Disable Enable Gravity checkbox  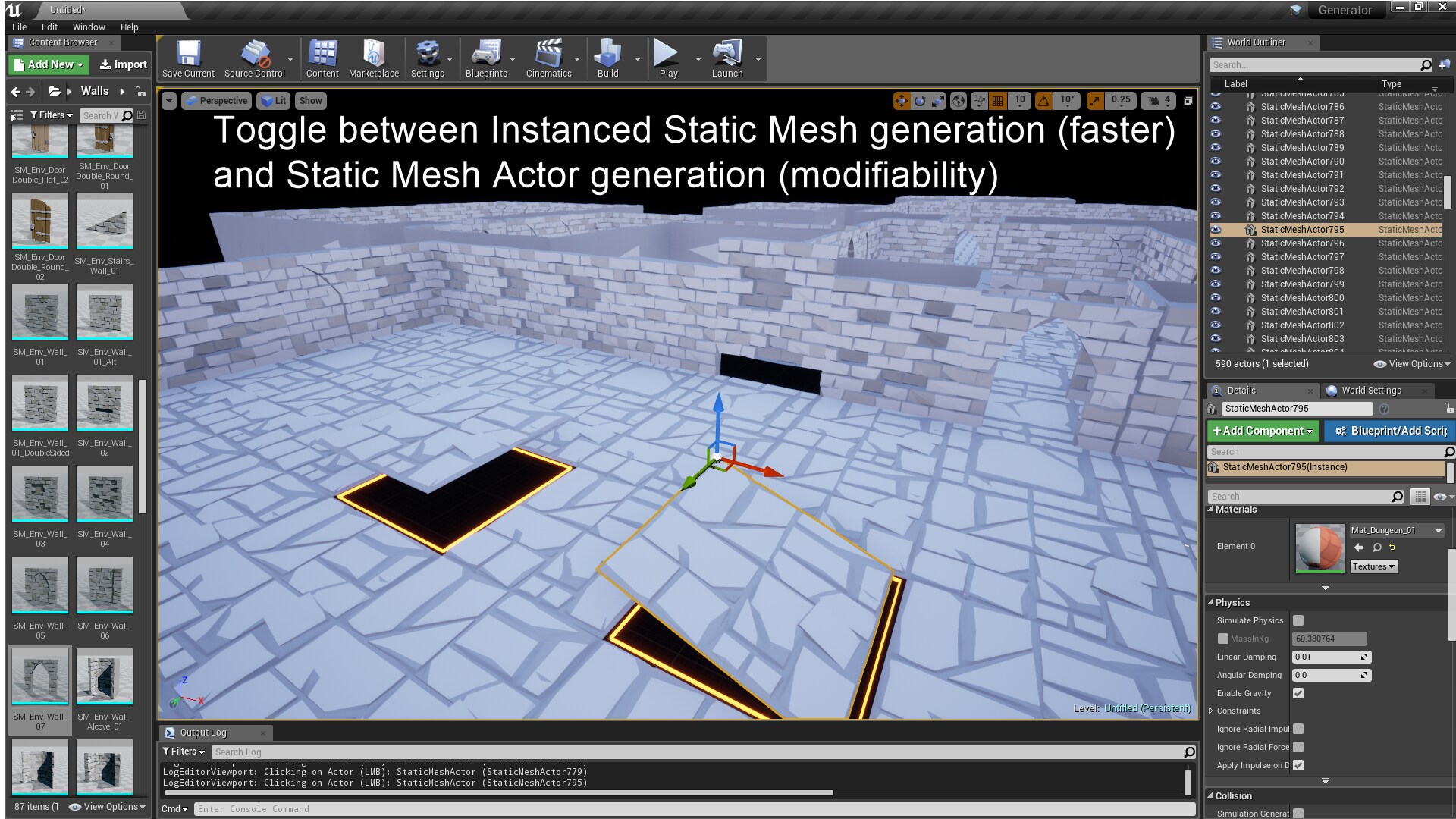[1299, 692]
